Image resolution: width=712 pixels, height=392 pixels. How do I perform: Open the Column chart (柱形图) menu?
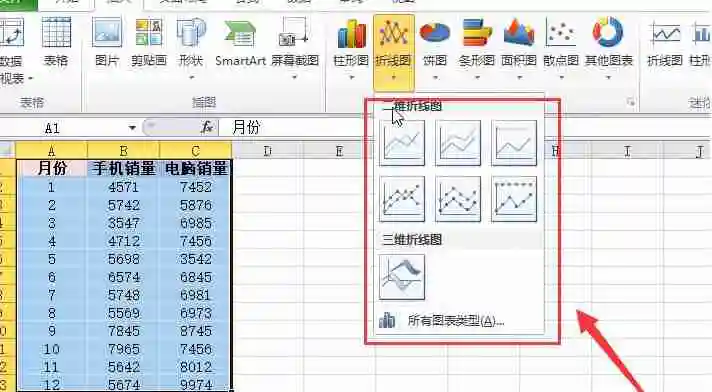pos(351,48)
